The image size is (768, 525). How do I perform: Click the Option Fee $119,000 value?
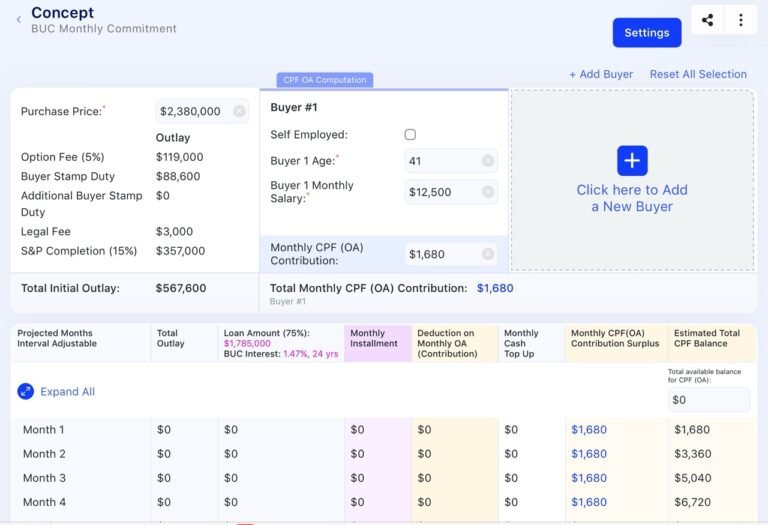(179, 157)
